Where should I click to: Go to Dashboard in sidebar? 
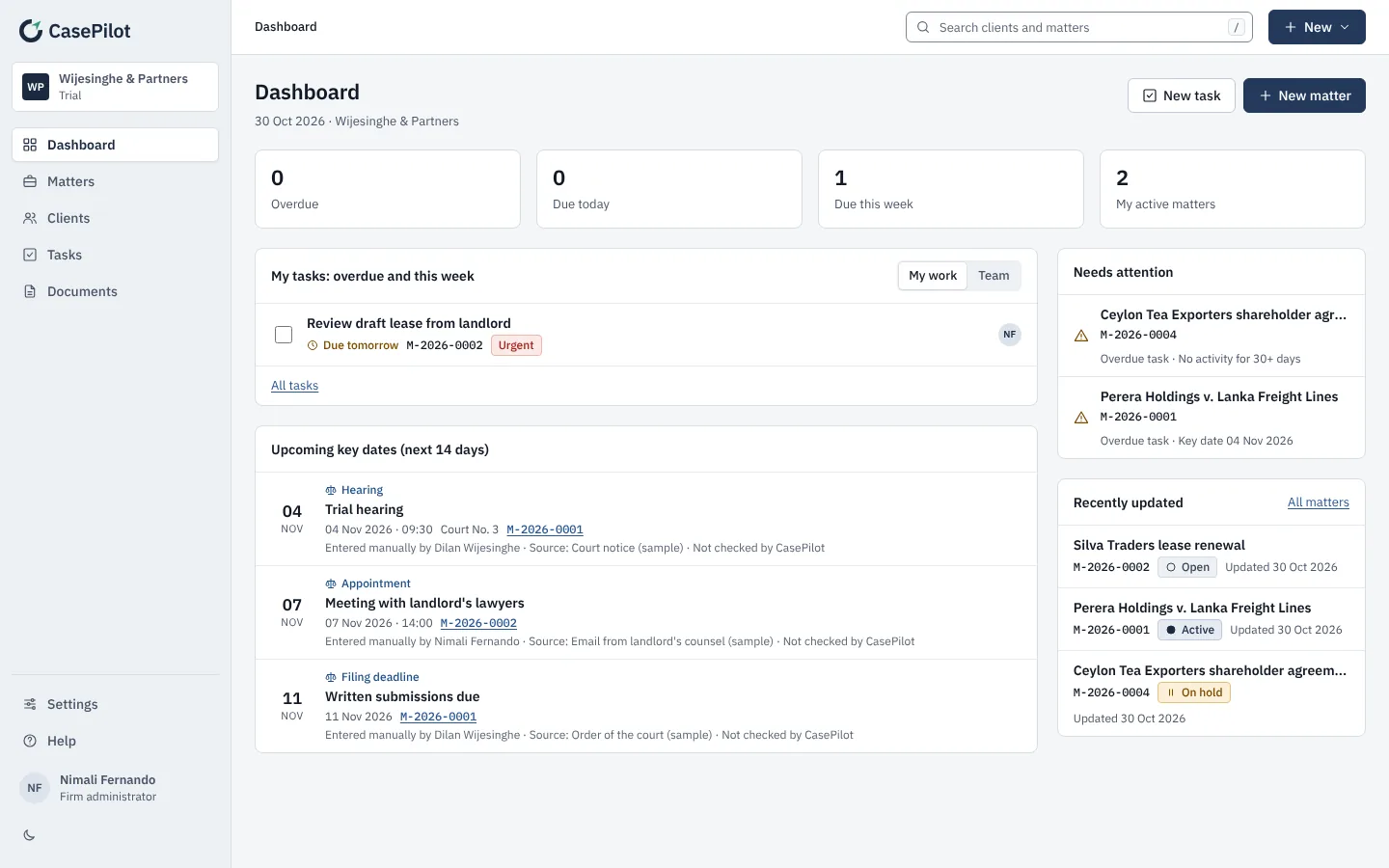coord(115,145)
